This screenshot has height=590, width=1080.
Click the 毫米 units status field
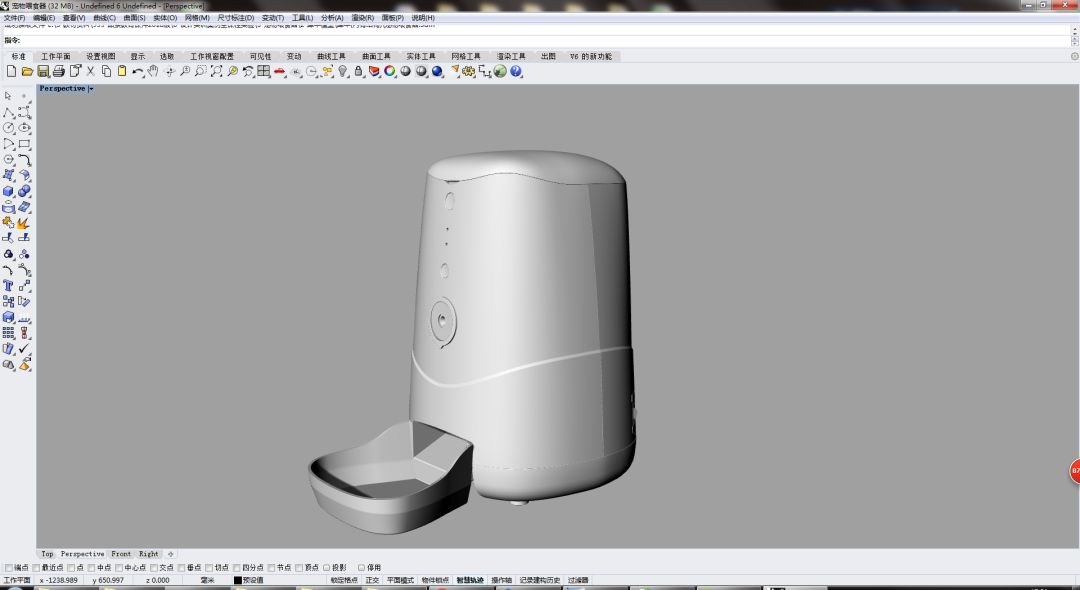207,580
